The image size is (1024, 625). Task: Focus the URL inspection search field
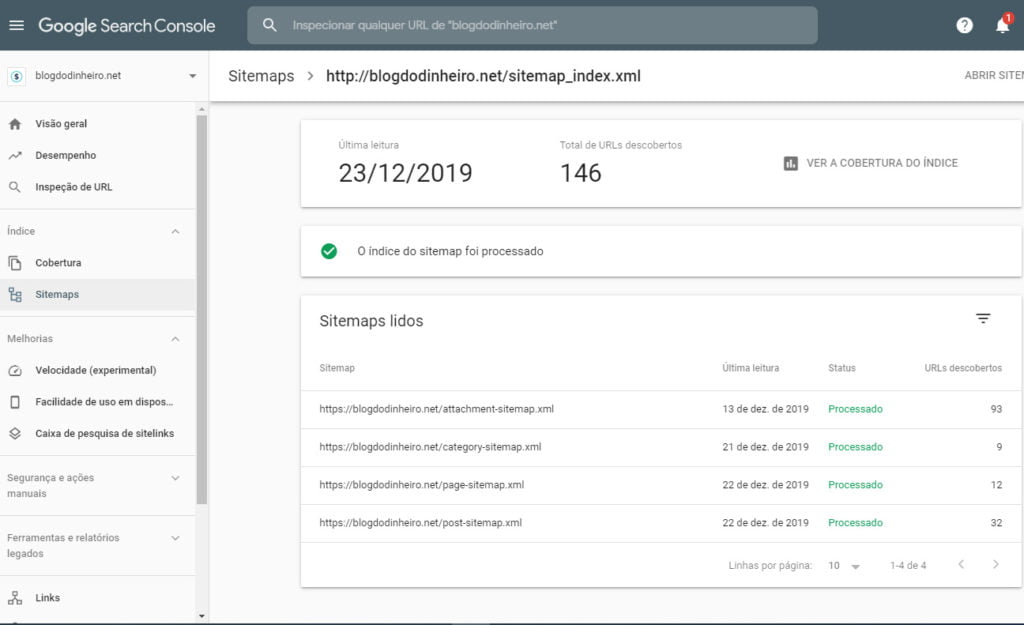tap(532, 25)
